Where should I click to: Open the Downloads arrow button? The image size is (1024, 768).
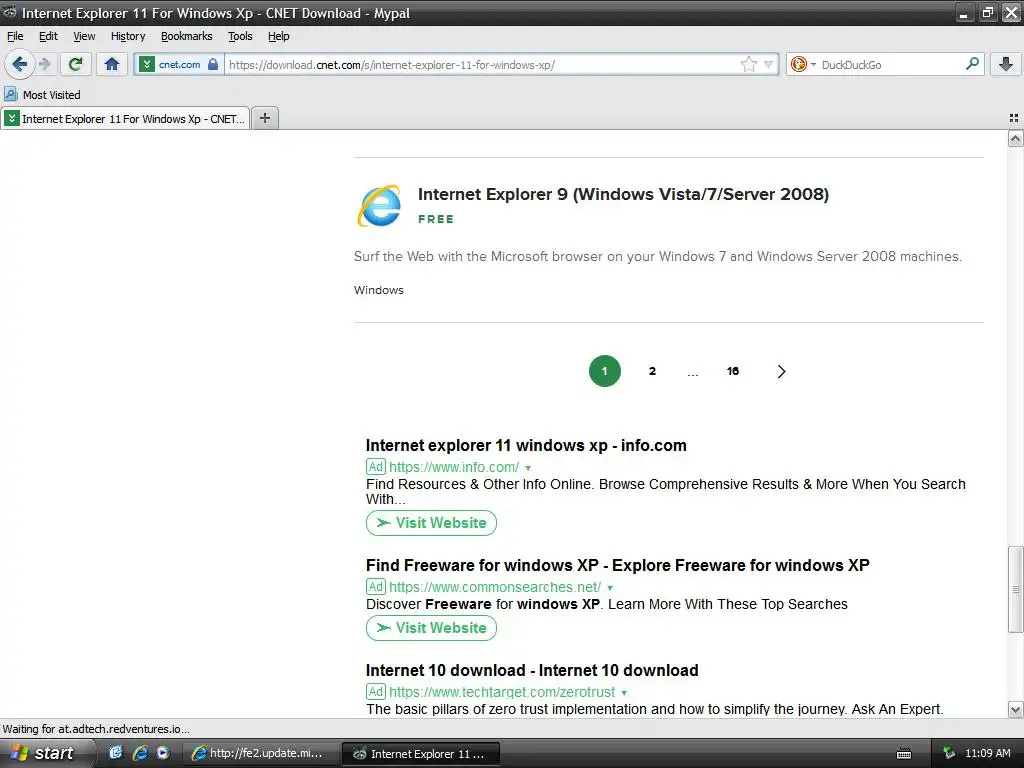(x=1006, y=64)
